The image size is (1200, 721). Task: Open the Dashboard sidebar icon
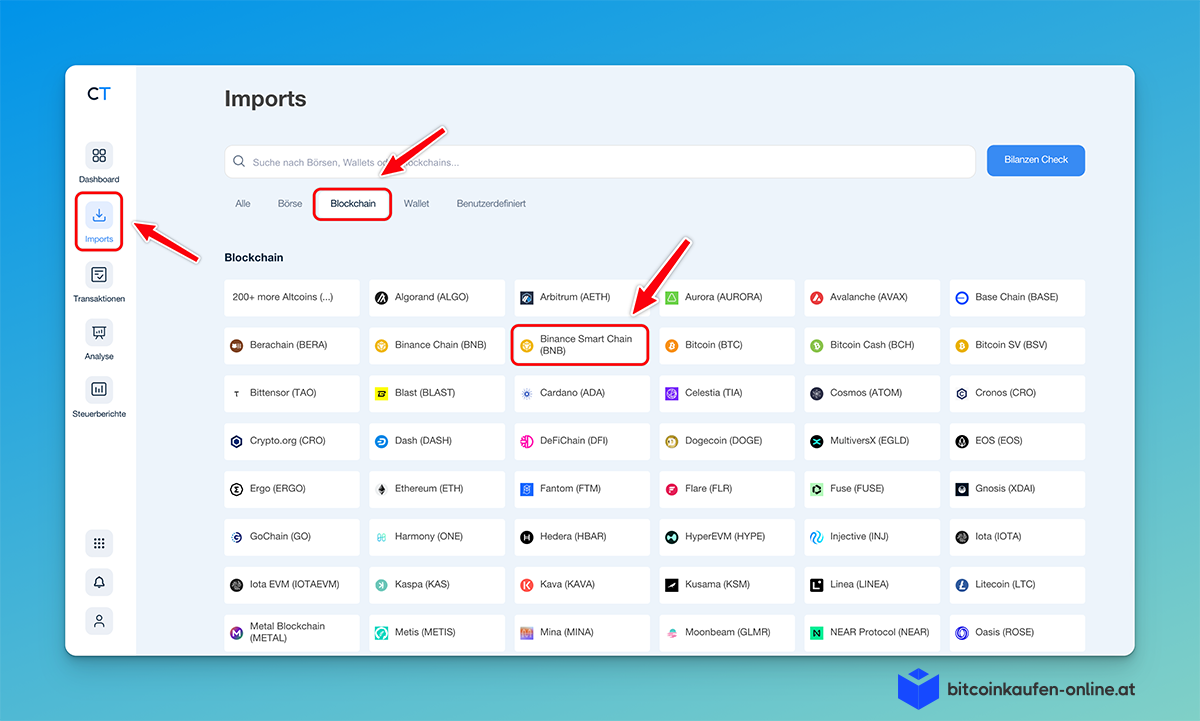99,156
